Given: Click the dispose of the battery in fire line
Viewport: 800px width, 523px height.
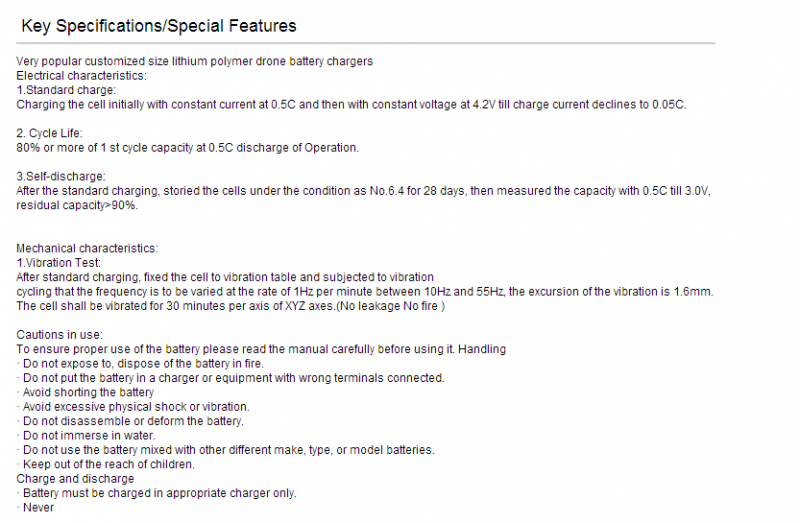Looking at the screenshot, I should tap(140, 364).
